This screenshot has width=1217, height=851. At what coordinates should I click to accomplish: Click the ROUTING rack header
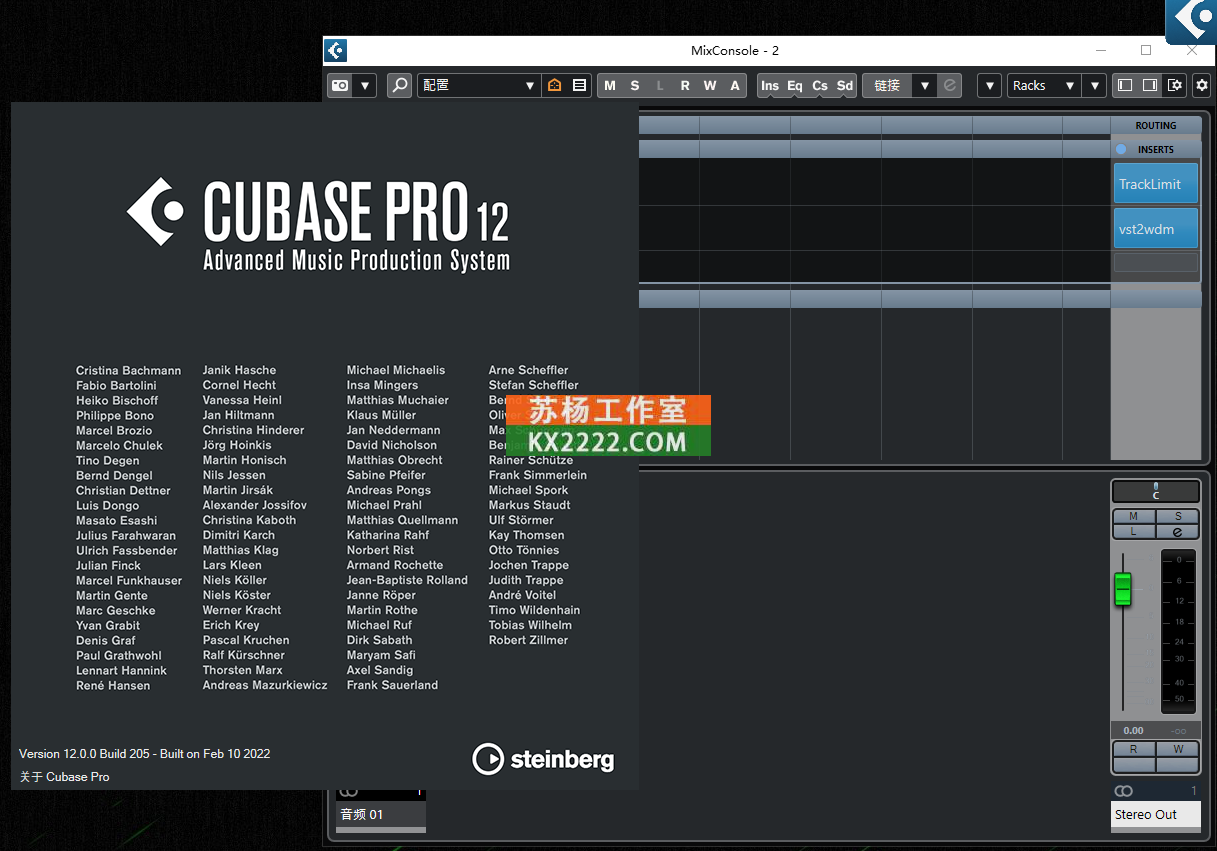(x=1156, y=126)
